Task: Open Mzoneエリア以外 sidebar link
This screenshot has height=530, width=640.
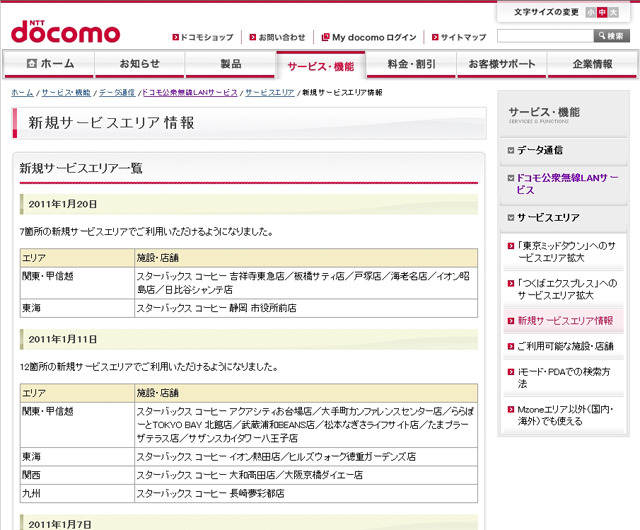Action: 566,415
